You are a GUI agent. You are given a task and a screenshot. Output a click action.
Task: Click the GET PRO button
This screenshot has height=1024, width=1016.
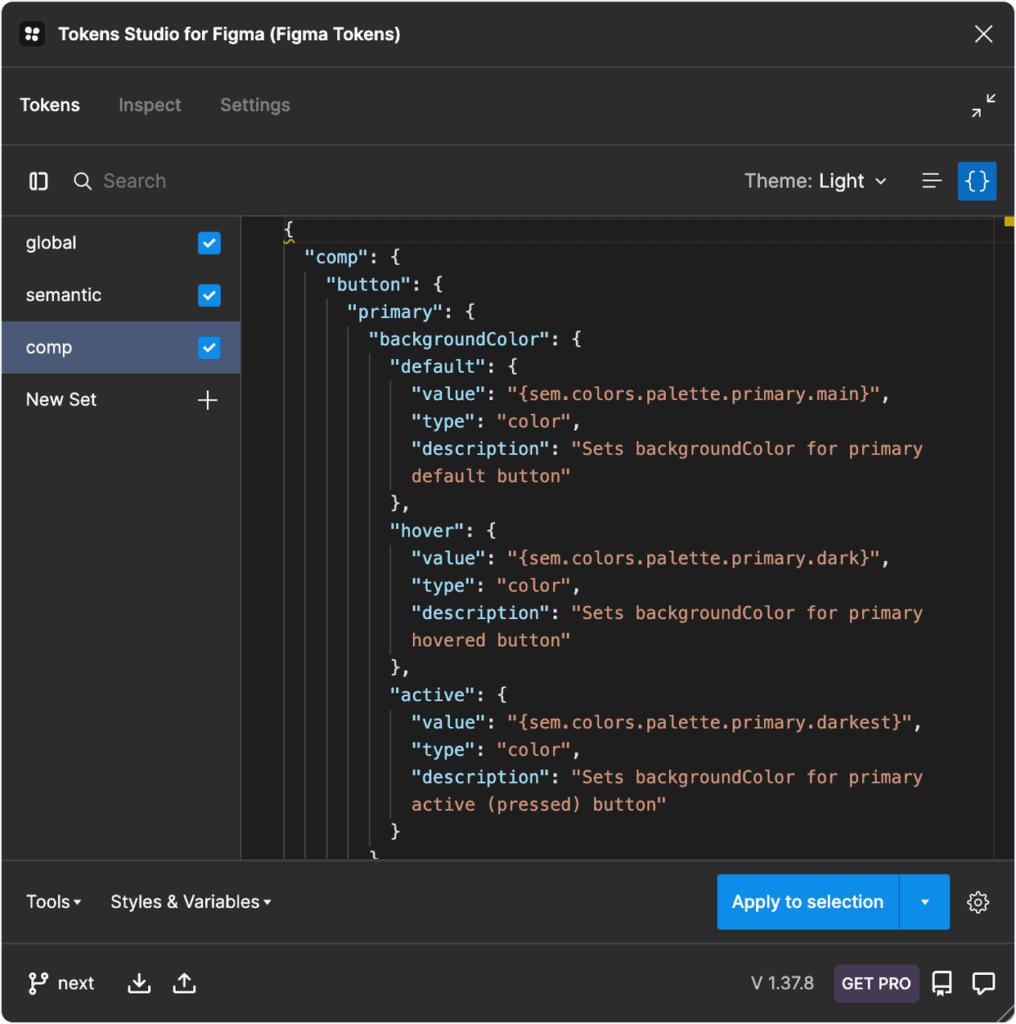[876, 984]
